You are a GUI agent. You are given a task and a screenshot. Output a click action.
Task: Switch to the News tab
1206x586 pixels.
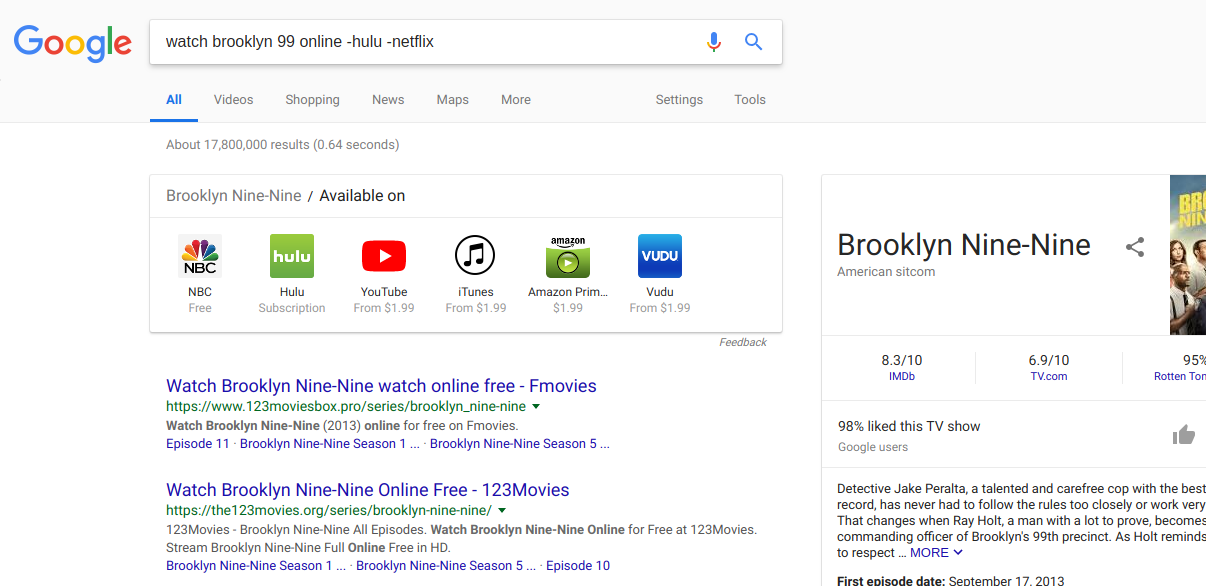click(388, 100)
